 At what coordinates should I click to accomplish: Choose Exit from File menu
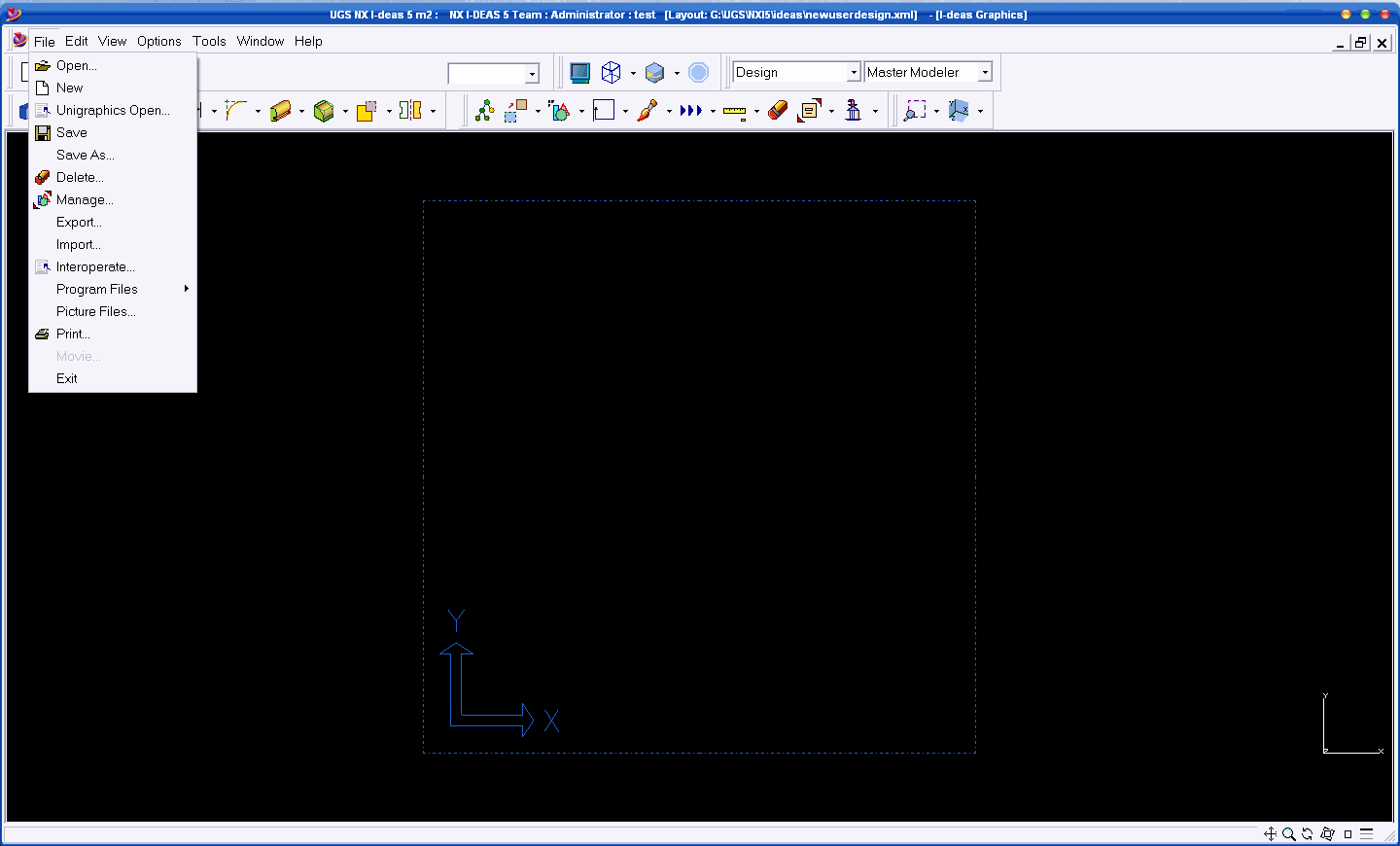click(x=113, y=378)
